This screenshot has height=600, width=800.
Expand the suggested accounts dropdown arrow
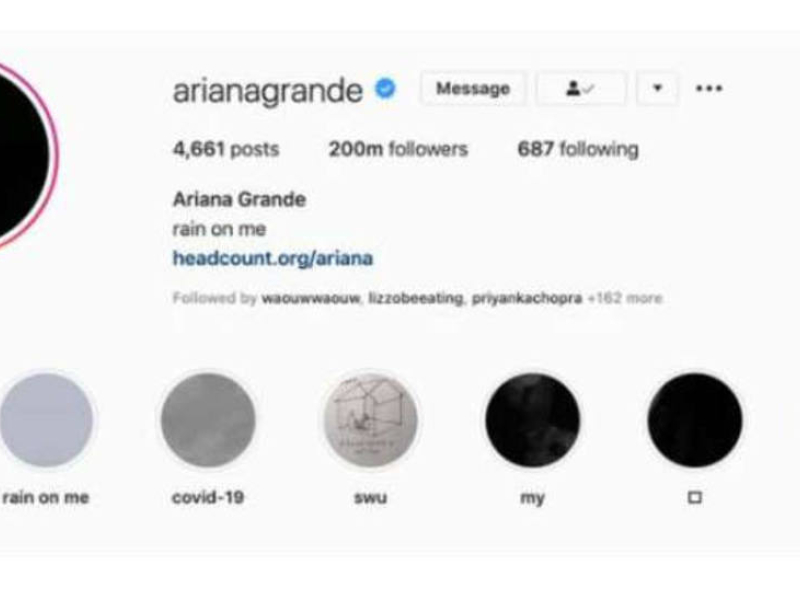click(657, 89)
